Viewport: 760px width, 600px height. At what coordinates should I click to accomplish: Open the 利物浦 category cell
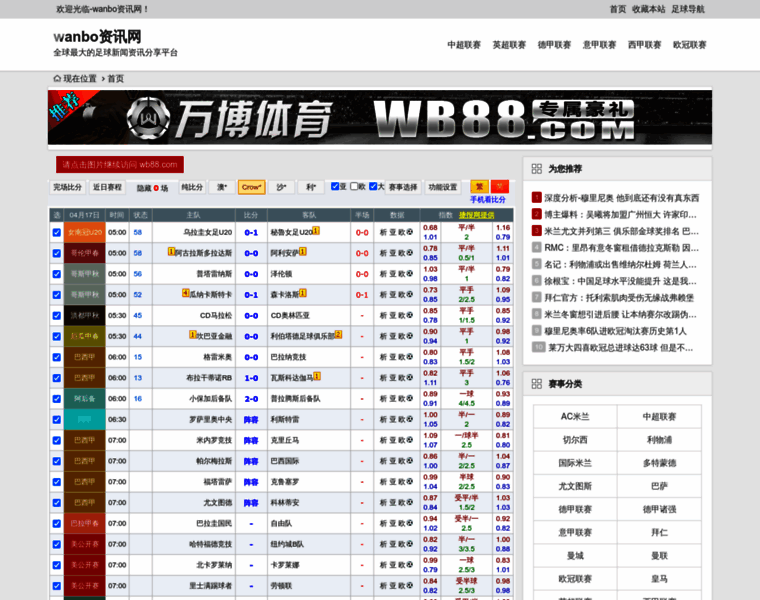(659, 440)
